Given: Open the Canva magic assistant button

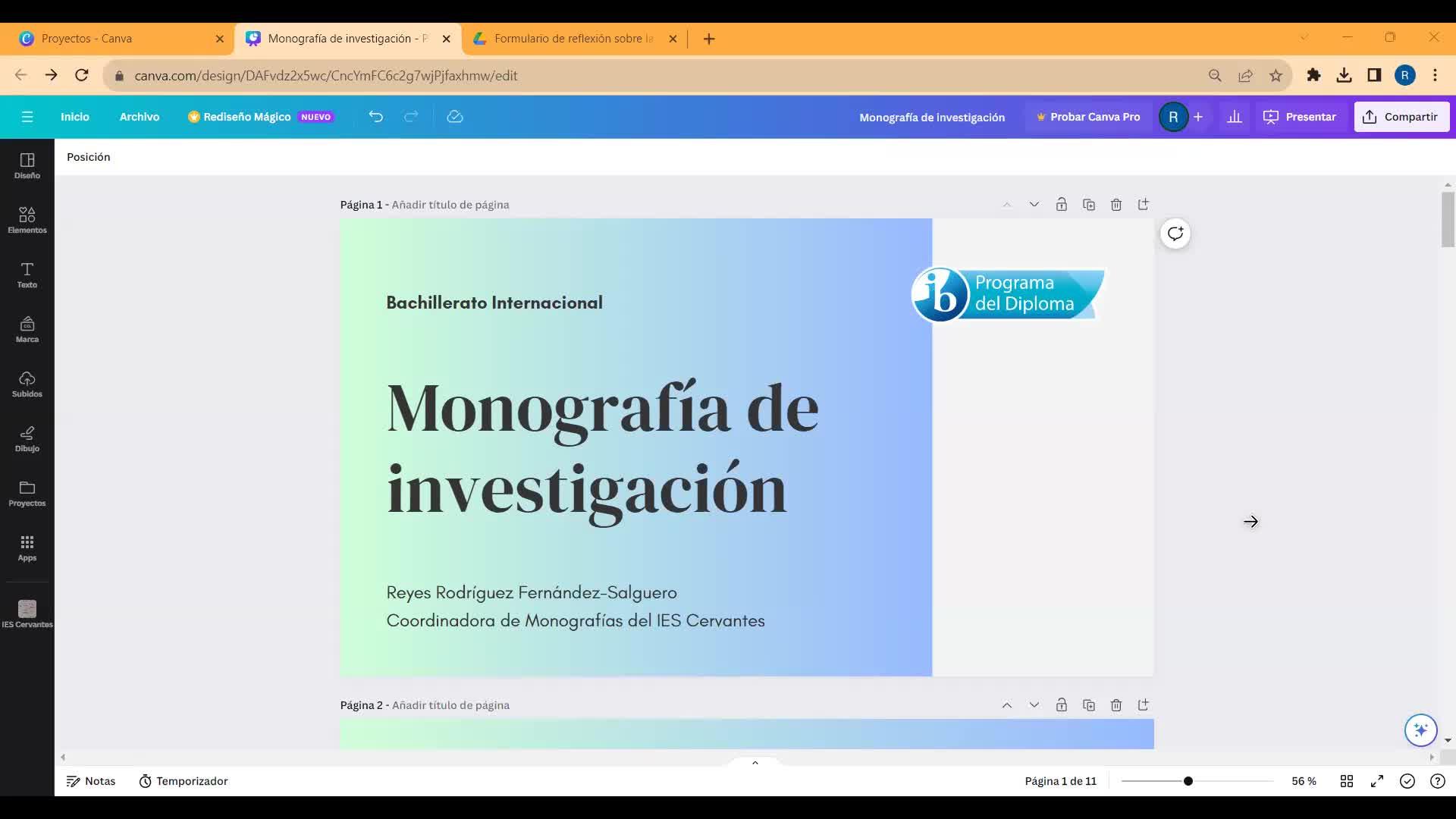Looking at the screenshot, I should pos(1420,730).
